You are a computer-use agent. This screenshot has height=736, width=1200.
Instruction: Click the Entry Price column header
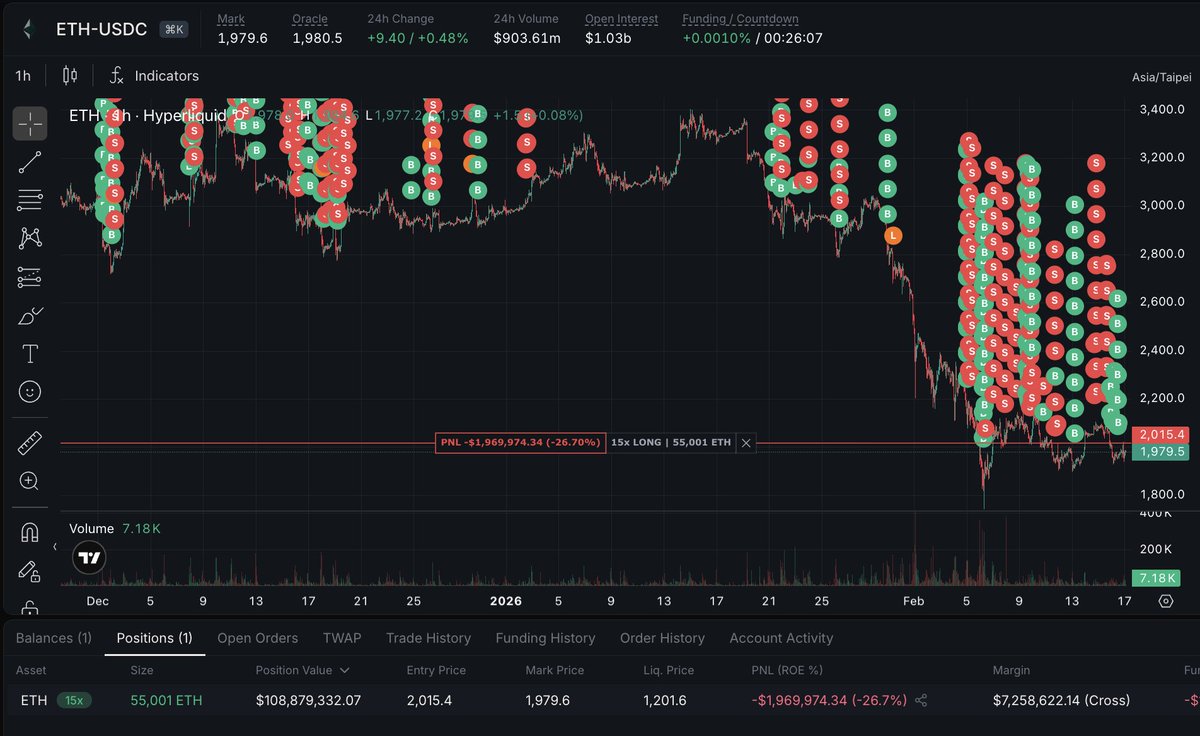[436, 670]
